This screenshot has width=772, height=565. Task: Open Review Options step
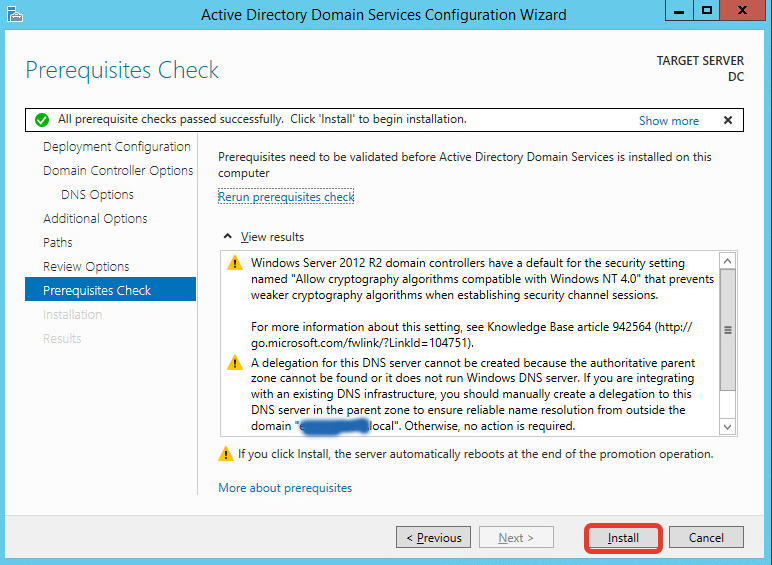pyautogui.click(x=86, y=266)
